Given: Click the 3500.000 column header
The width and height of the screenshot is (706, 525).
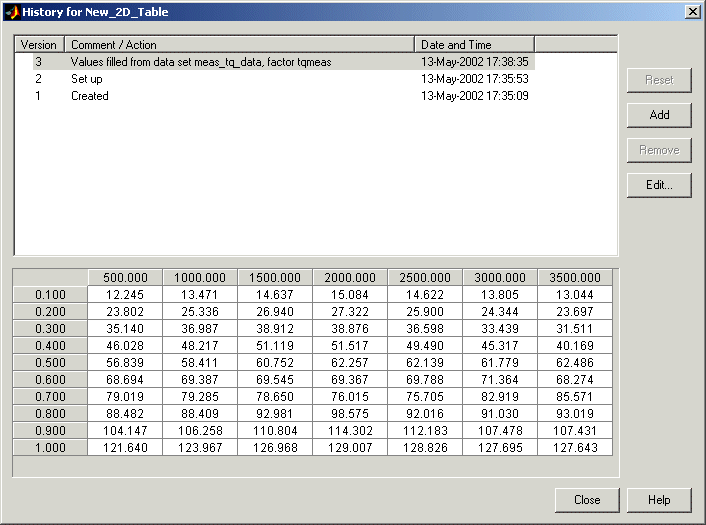Looking at the screenshot, I should click(x=575, y=277).
